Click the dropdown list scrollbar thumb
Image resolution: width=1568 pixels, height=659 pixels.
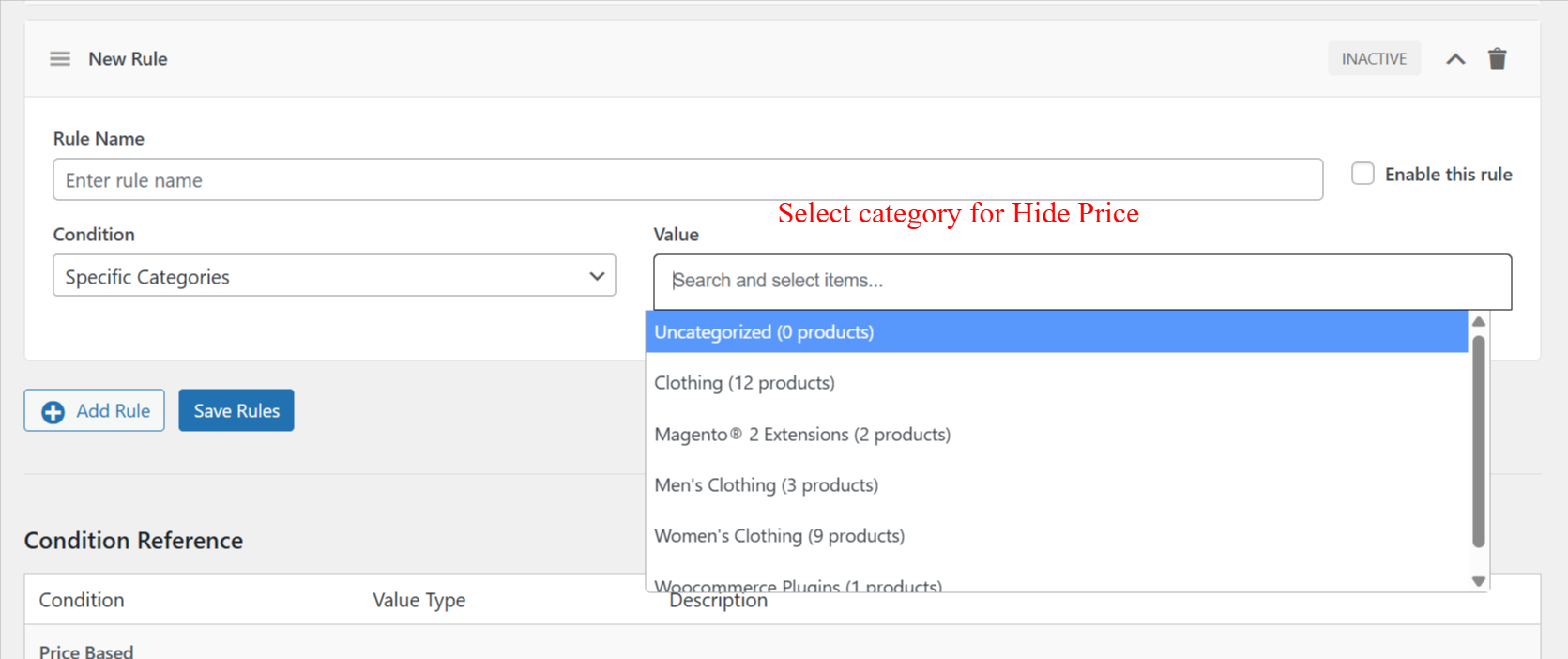(x=1479, y=441)
